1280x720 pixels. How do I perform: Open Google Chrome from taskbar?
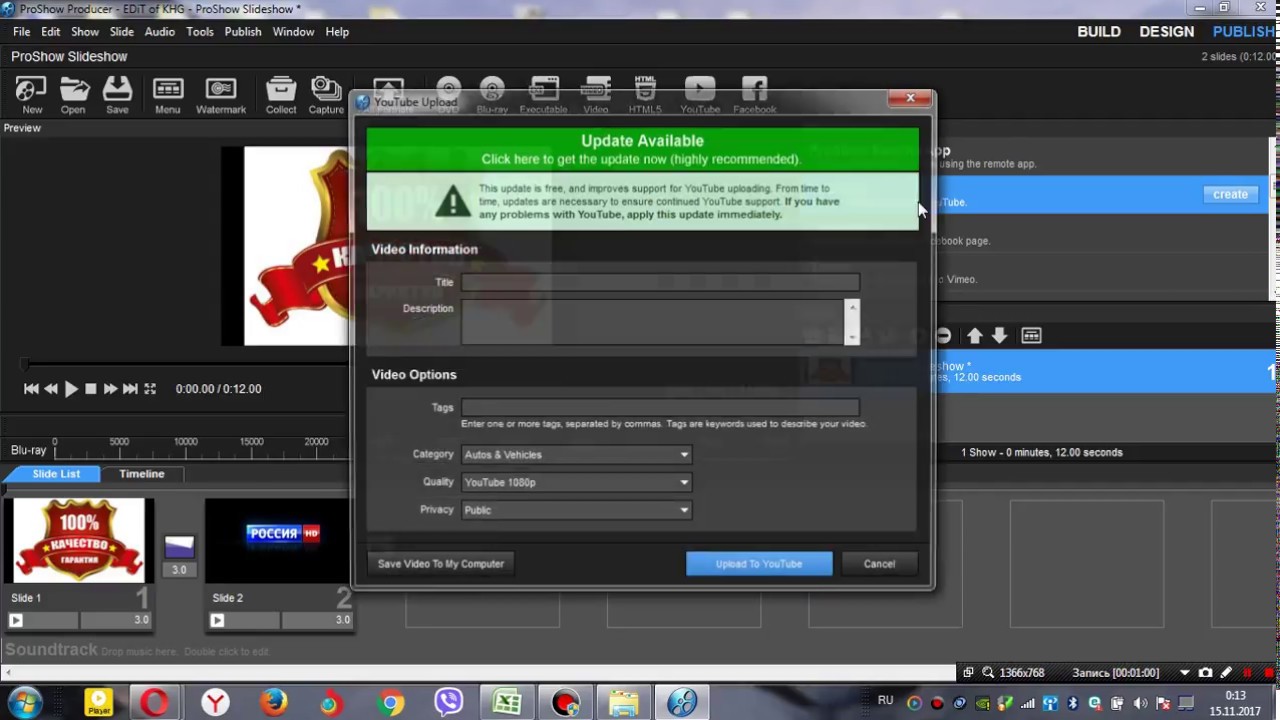391,703
